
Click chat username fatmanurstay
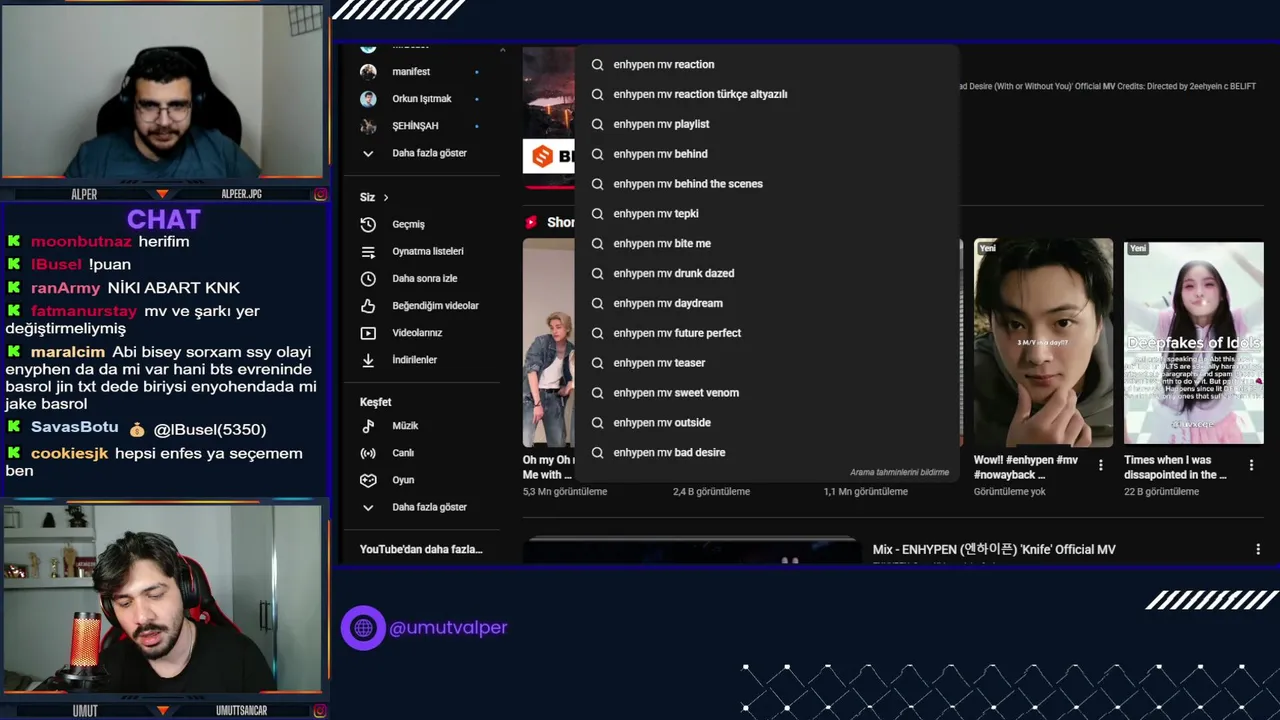pyautogui.click(x=84, y=311)
